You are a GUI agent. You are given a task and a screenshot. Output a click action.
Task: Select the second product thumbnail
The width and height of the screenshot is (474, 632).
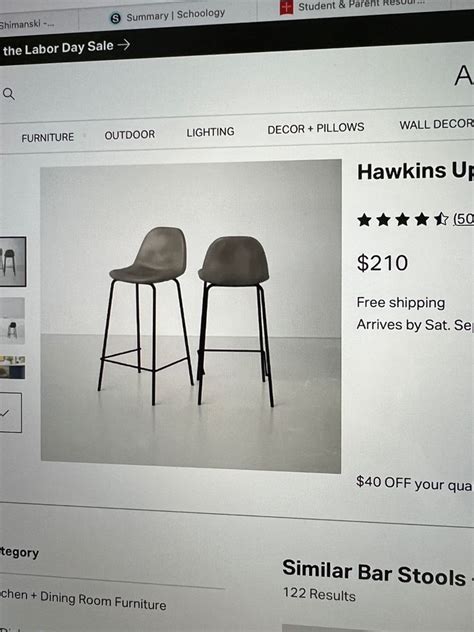tap(12, 321)
